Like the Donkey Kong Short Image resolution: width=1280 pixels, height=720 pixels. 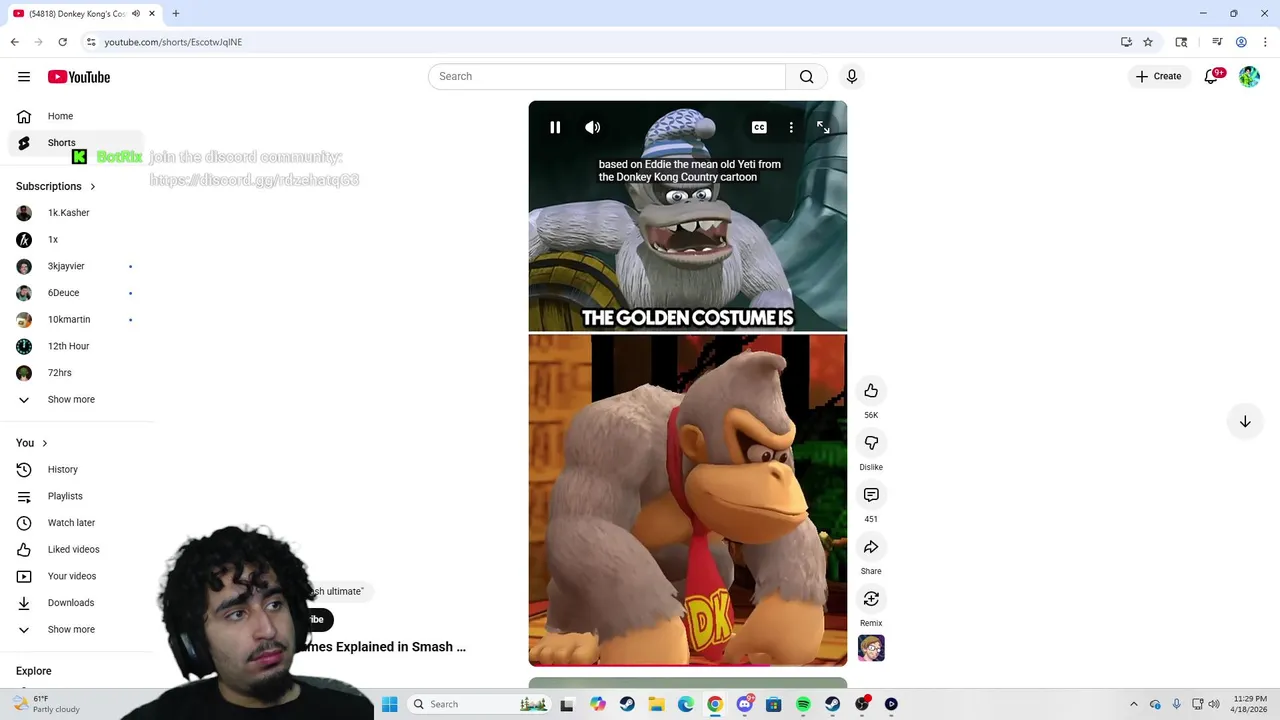pyautogui.click(x=871, y=391)
